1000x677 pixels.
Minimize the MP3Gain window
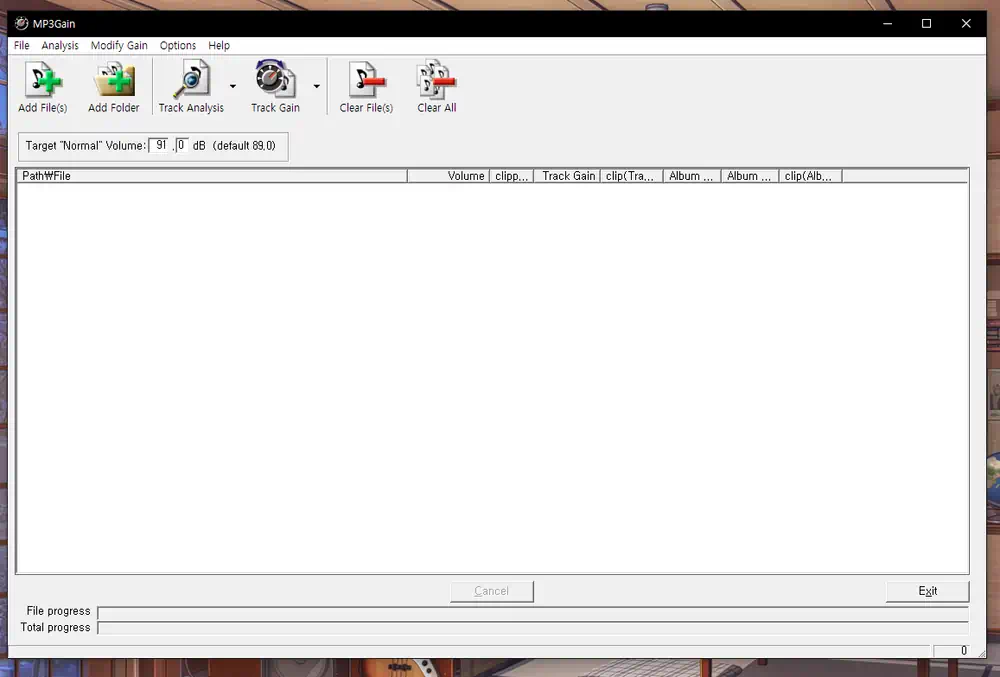coord(887,24)
